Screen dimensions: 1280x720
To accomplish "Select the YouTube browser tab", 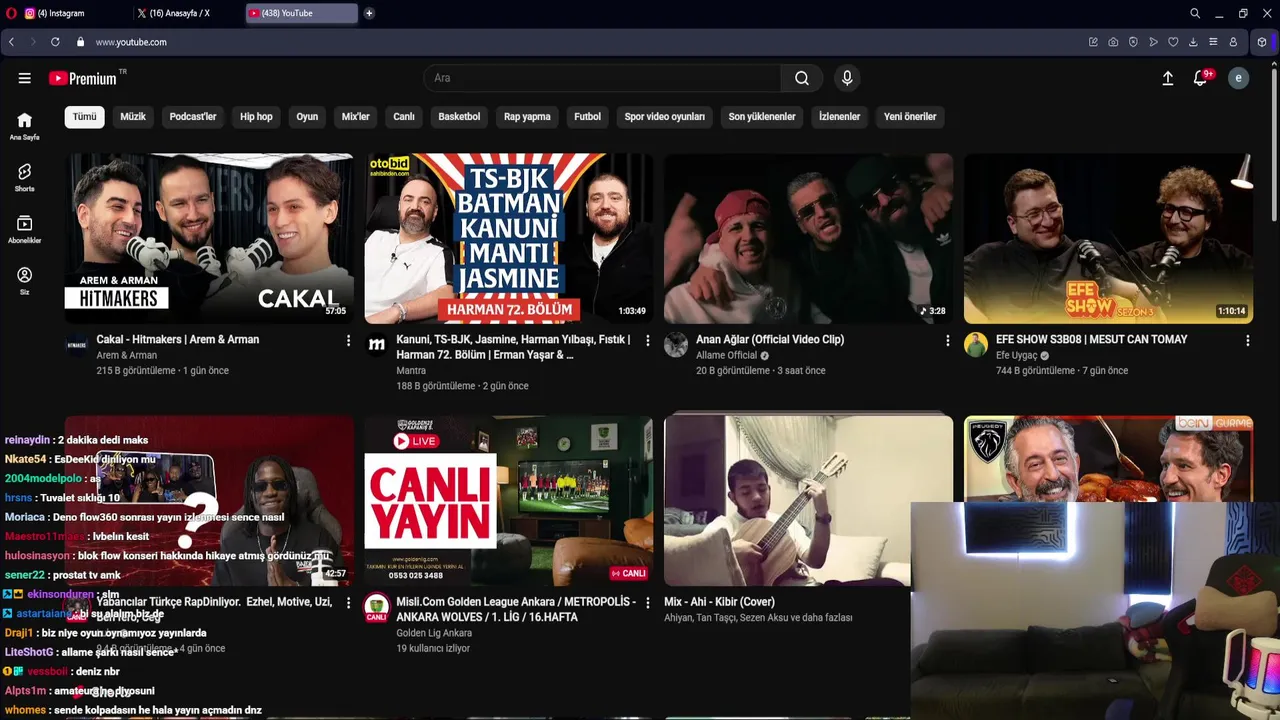I will [302, 13].
